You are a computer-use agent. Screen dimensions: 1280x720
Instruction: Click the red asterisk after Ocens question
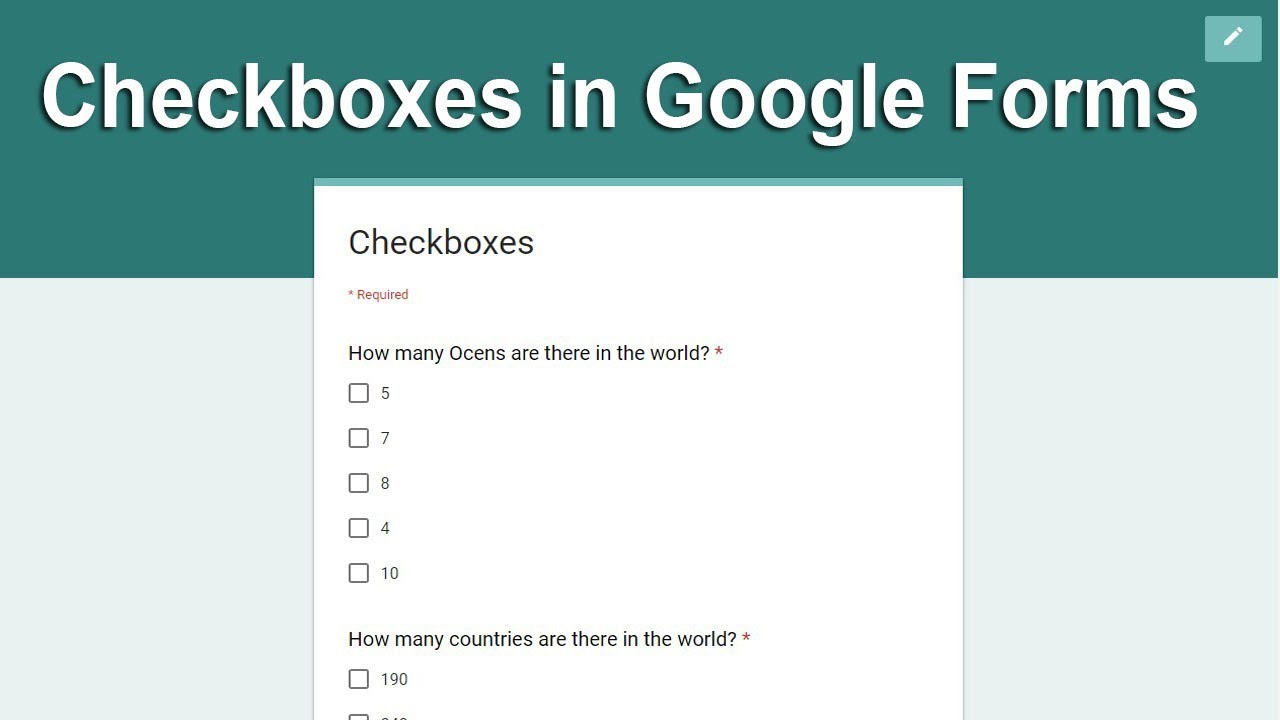[719, 352]
